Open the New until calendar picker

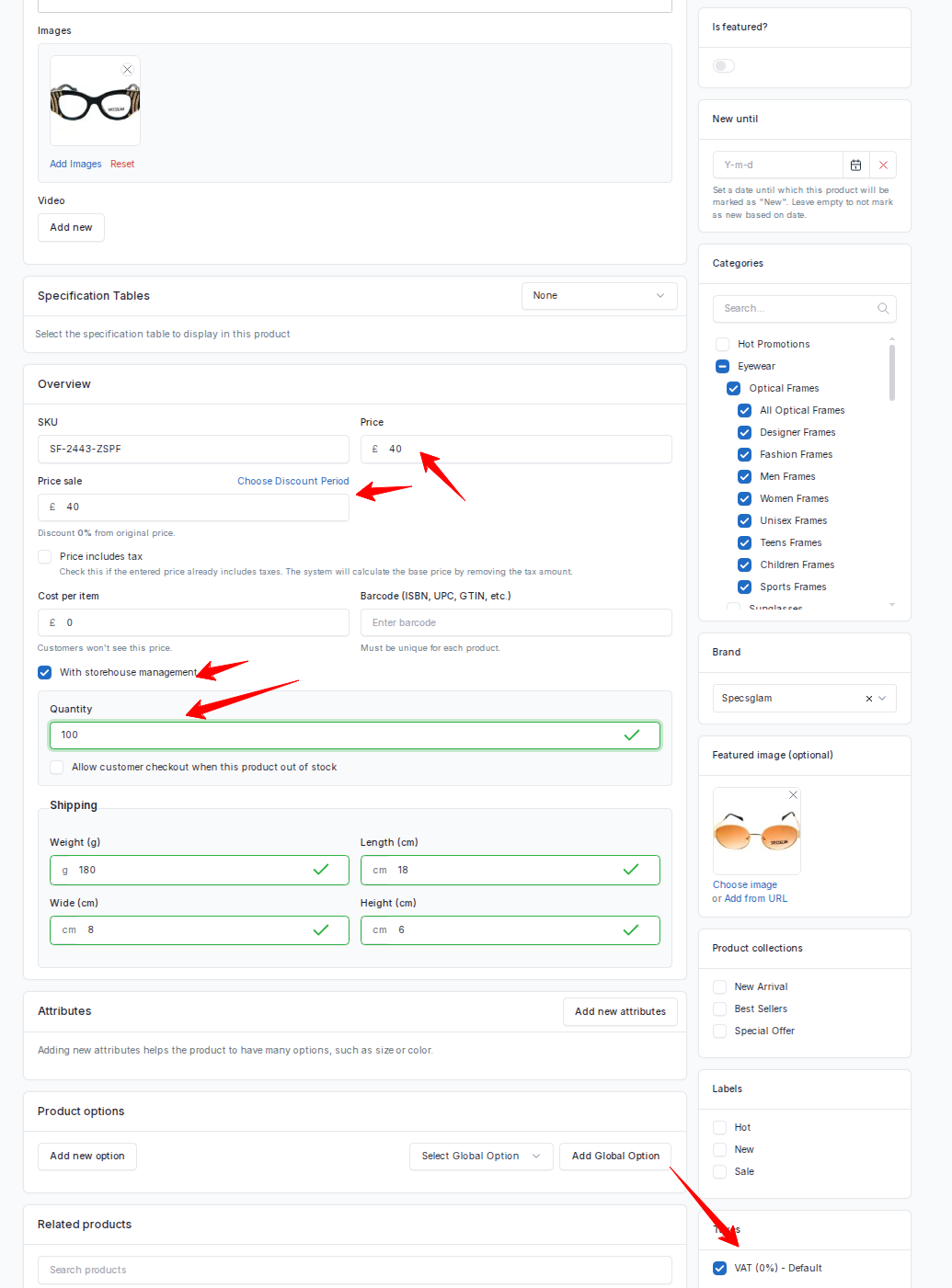pyautogui.click(x=855, y=165)
